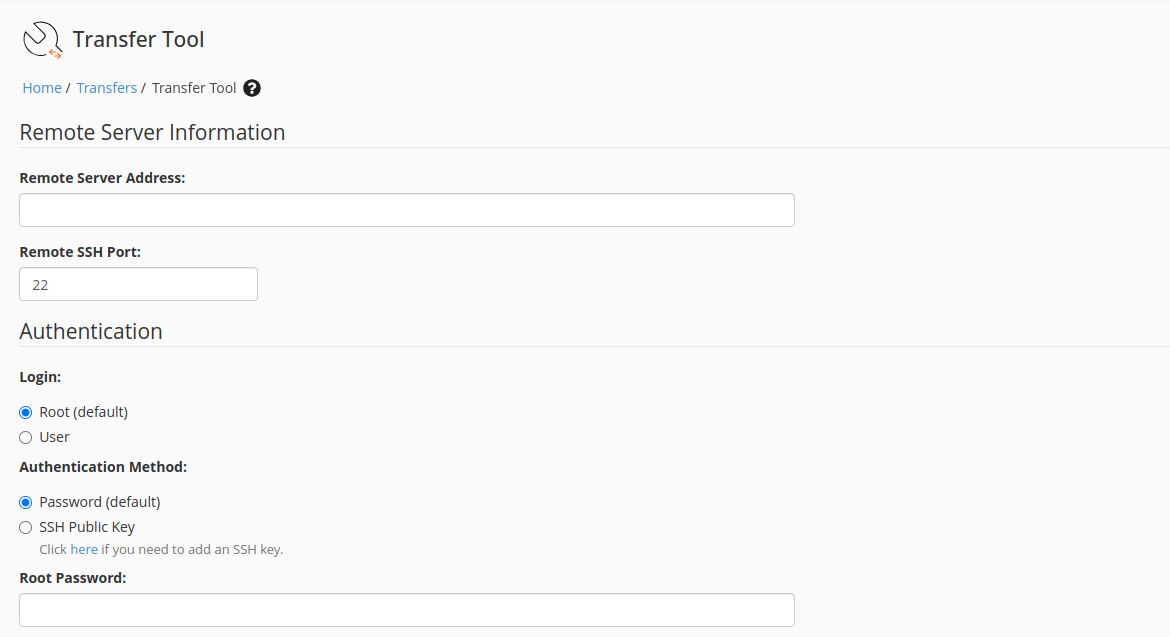Viewport: 1170px width, 637px height.
Task: Click the Root Password label
Action: (x=72, y=577)
